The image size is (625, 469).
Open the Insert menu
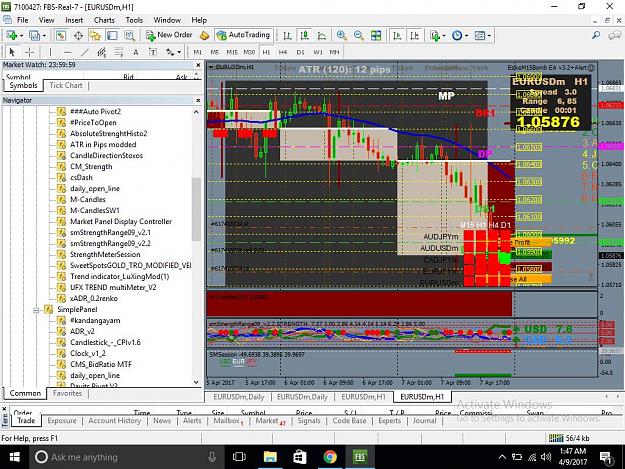[x=74, y=20]
